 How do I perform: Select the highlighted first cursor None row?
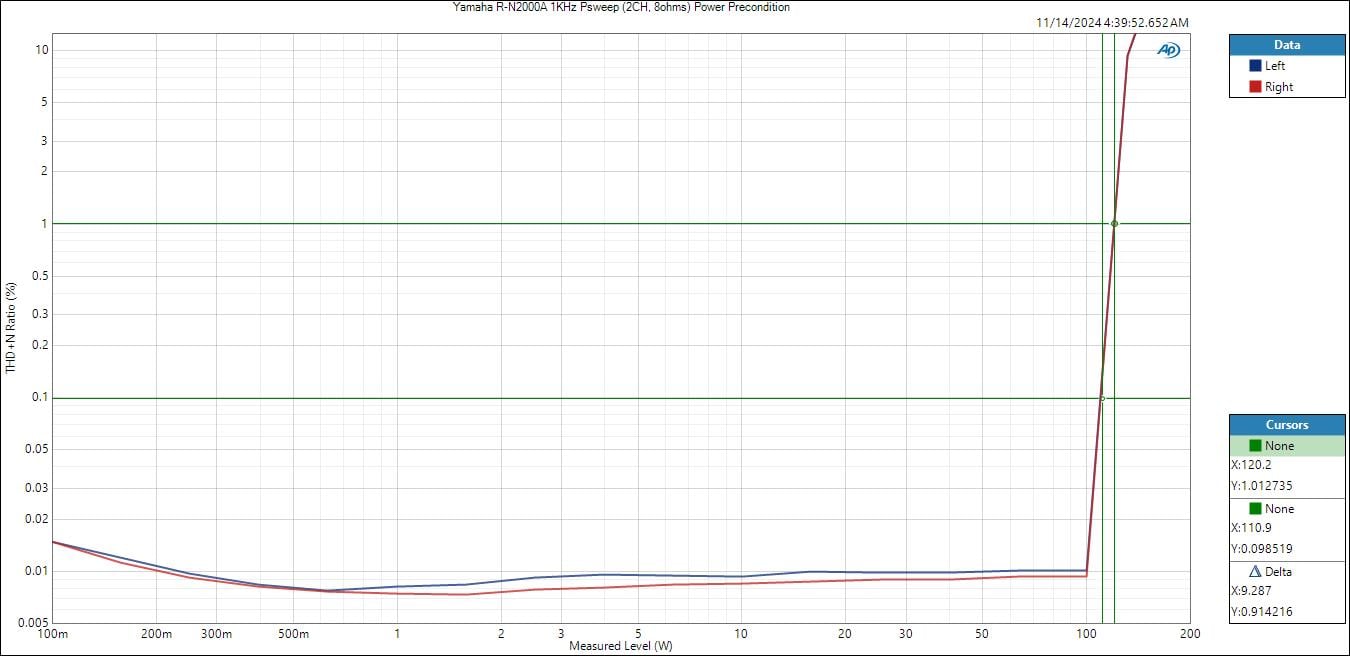click(1286, 446)
